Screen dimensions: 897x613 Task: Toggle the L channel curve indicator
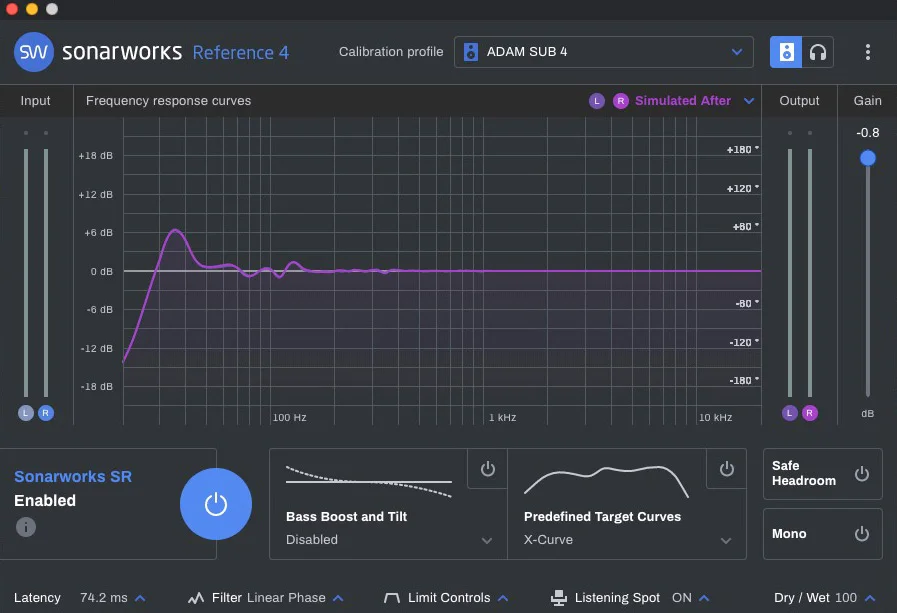point(597,101)
